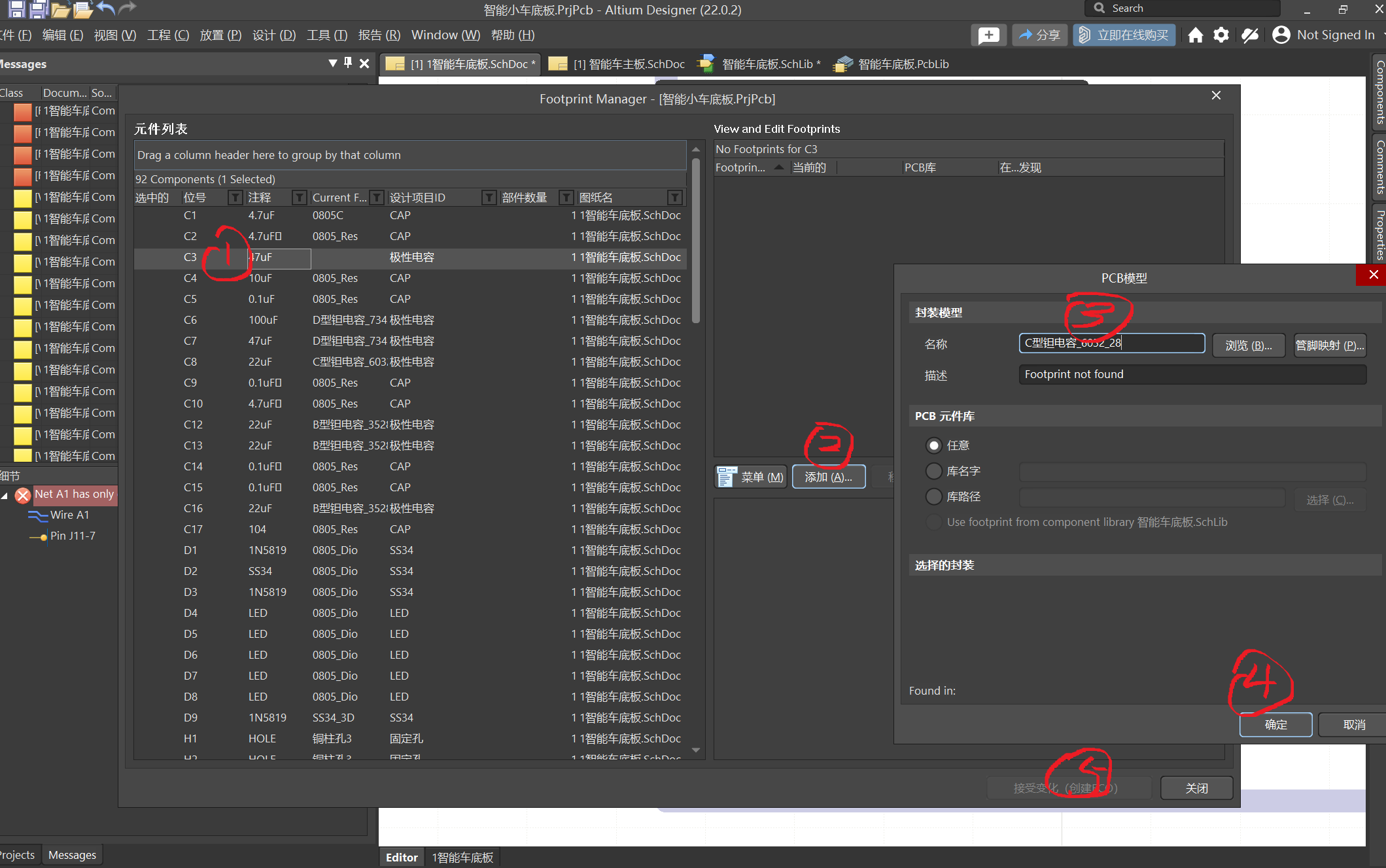Pin the Messages panel with pushpin icon
Screen dimensions: 1386x868
(348, 63)
